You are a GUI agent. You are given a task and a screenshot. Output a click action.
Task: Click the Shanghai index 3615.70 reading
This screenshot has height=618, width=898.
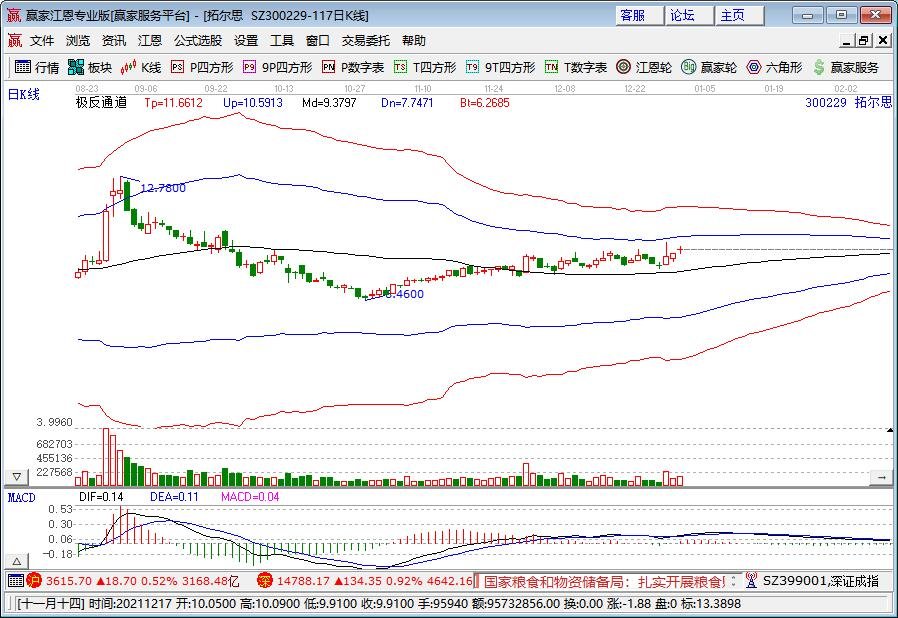pos(69,581)
